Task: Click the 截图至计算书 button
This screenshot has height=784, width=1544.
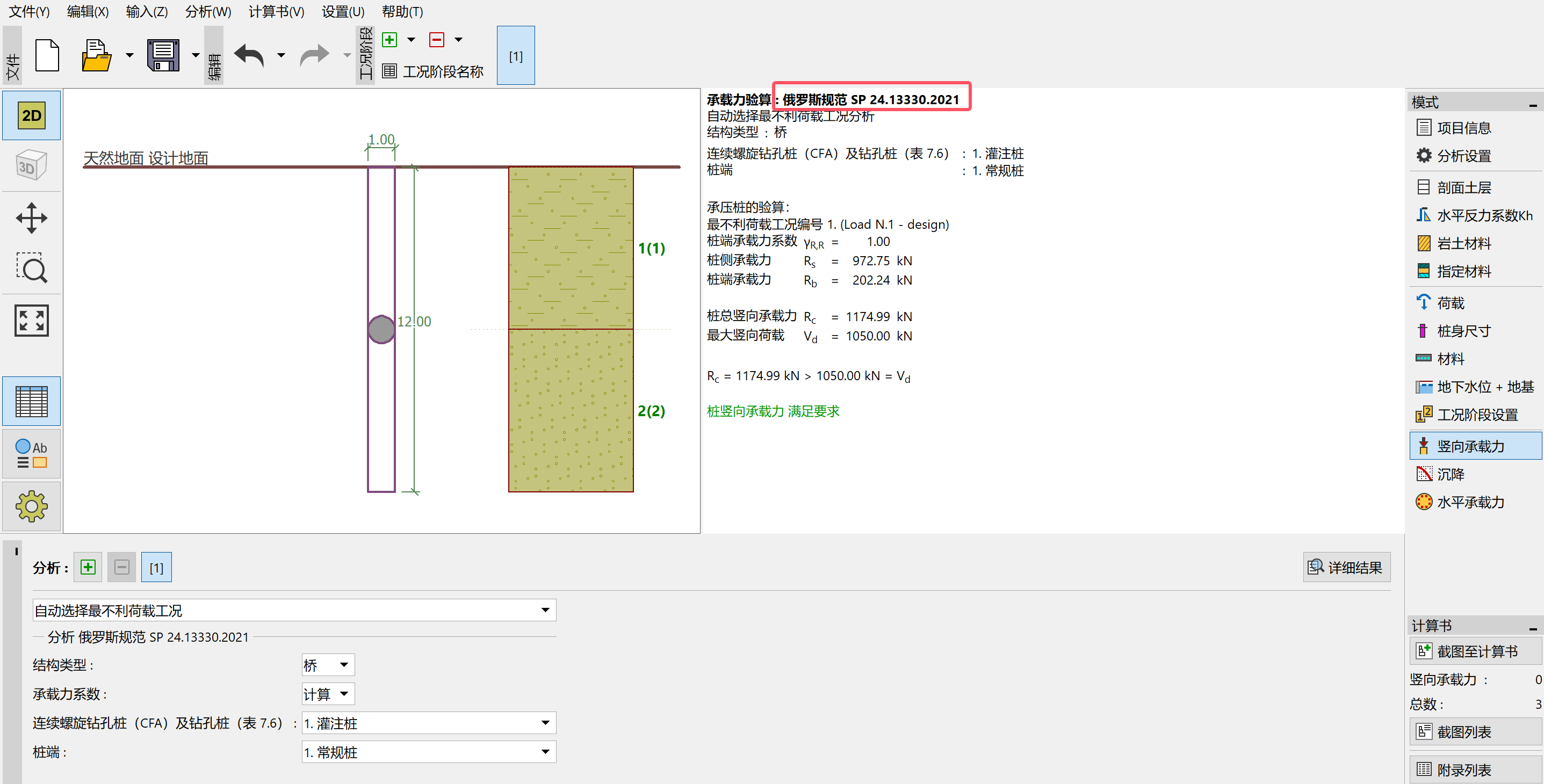Action: [1475, 651]
